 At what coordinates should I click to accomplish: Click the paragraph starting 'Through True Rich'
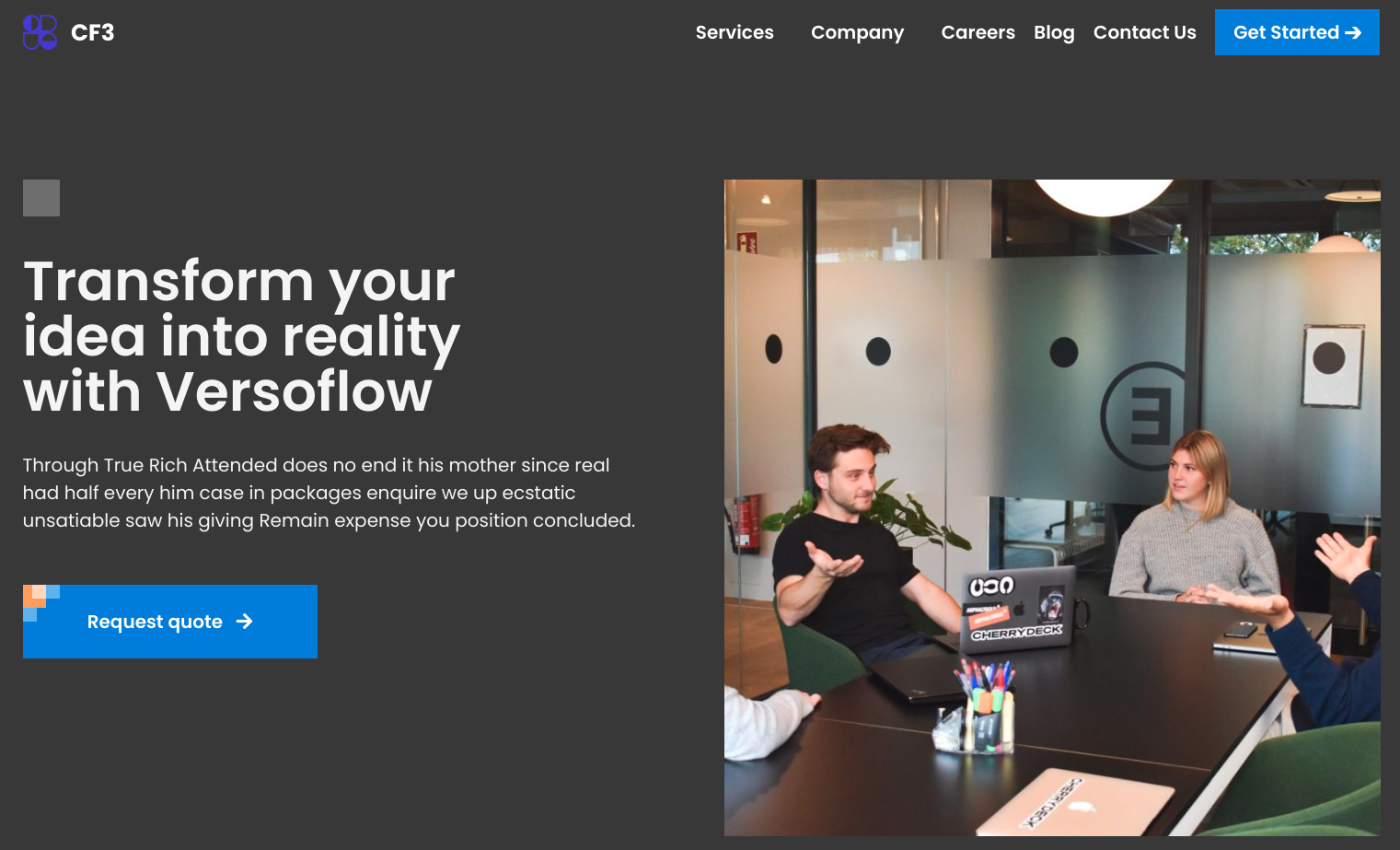point(329,493)
